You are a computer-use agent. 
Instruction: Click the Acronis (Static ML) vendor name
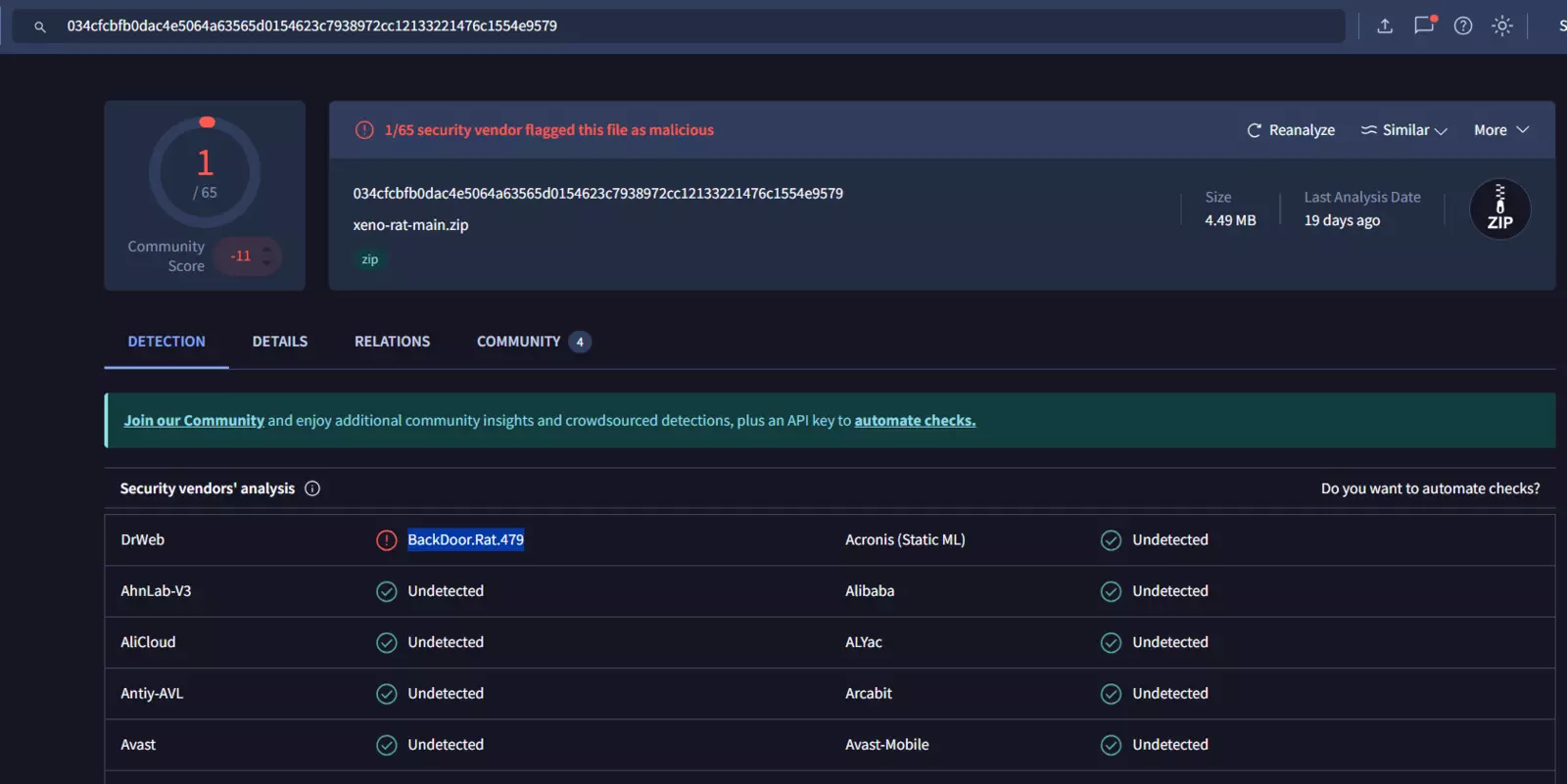905,540
